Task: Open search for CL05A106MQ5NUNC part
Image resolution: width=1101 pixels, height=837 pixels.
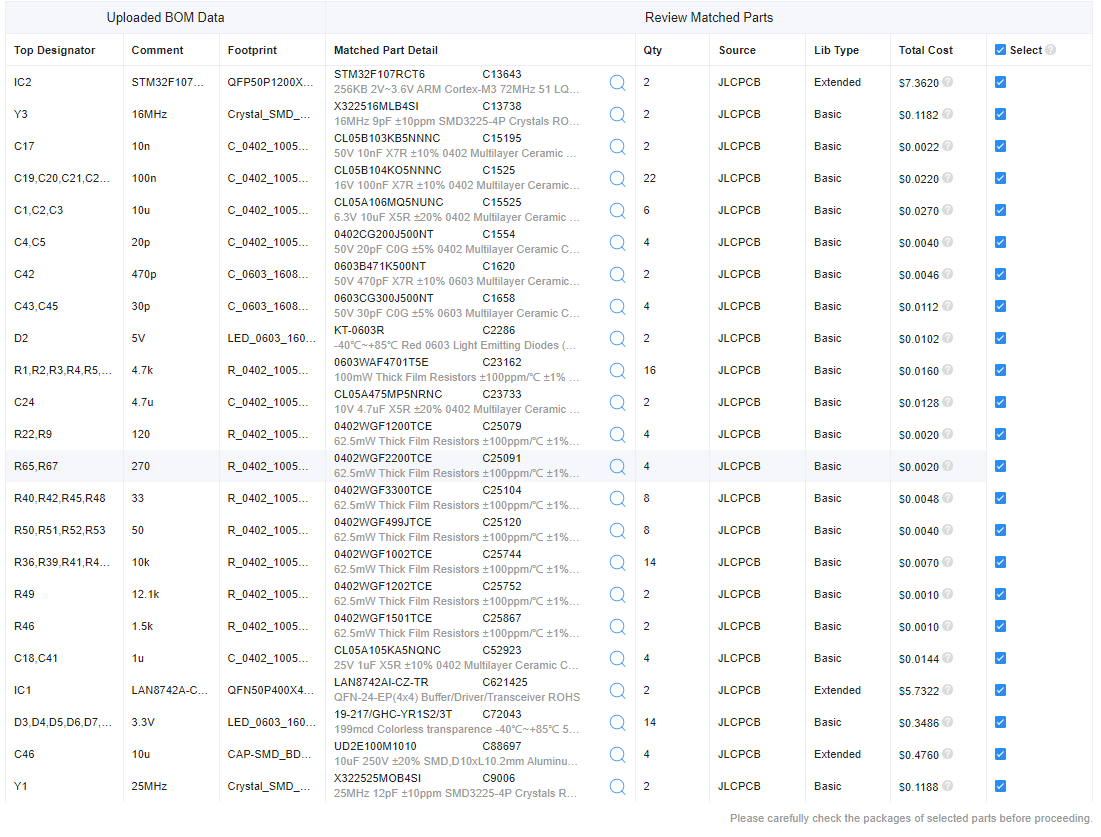Action: point(617,211)
